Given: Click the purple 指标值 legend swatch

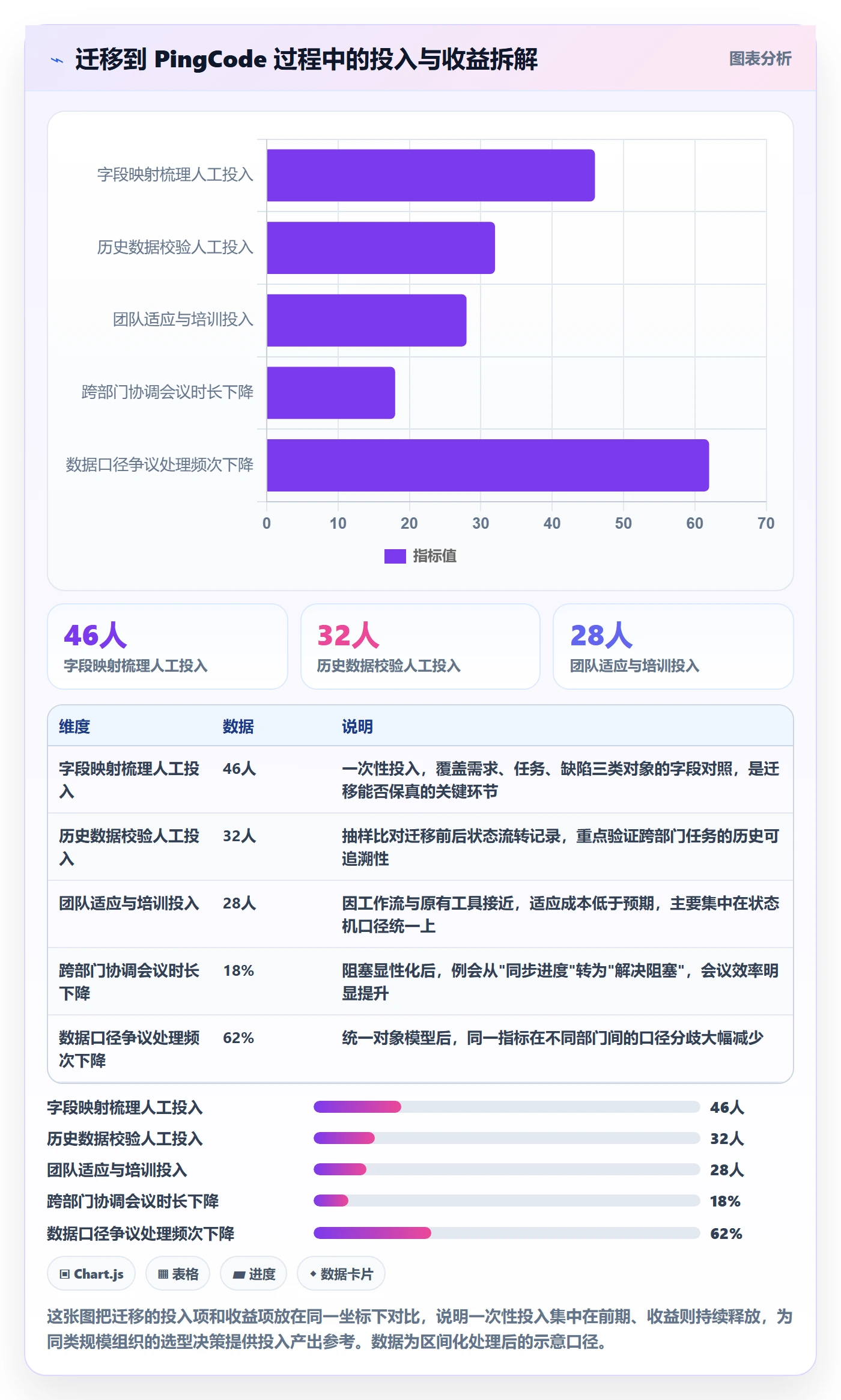Looking at the screenshot, I should [x=395, y=556].
